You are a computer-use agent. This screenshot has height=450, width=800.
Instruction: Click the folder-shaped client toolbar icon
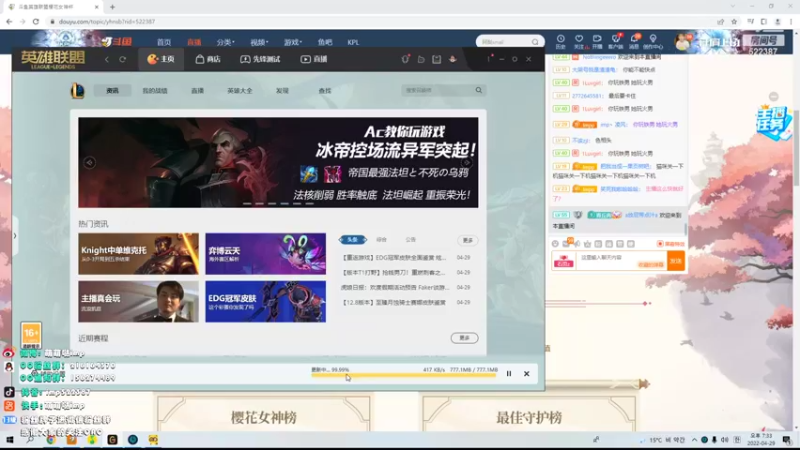(x=421, y=59)
